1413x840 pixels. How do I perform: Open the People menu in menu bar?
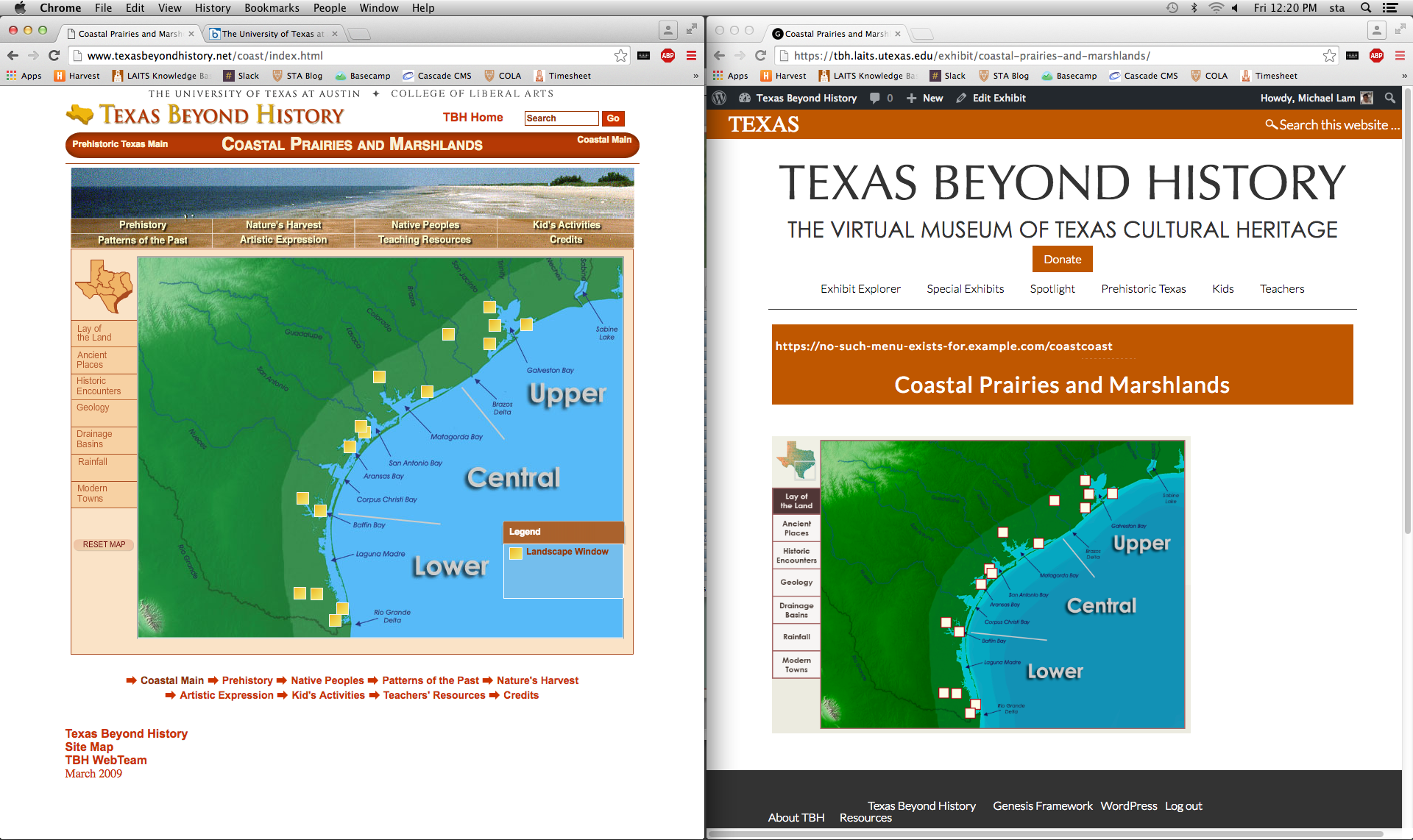[330, 8]
